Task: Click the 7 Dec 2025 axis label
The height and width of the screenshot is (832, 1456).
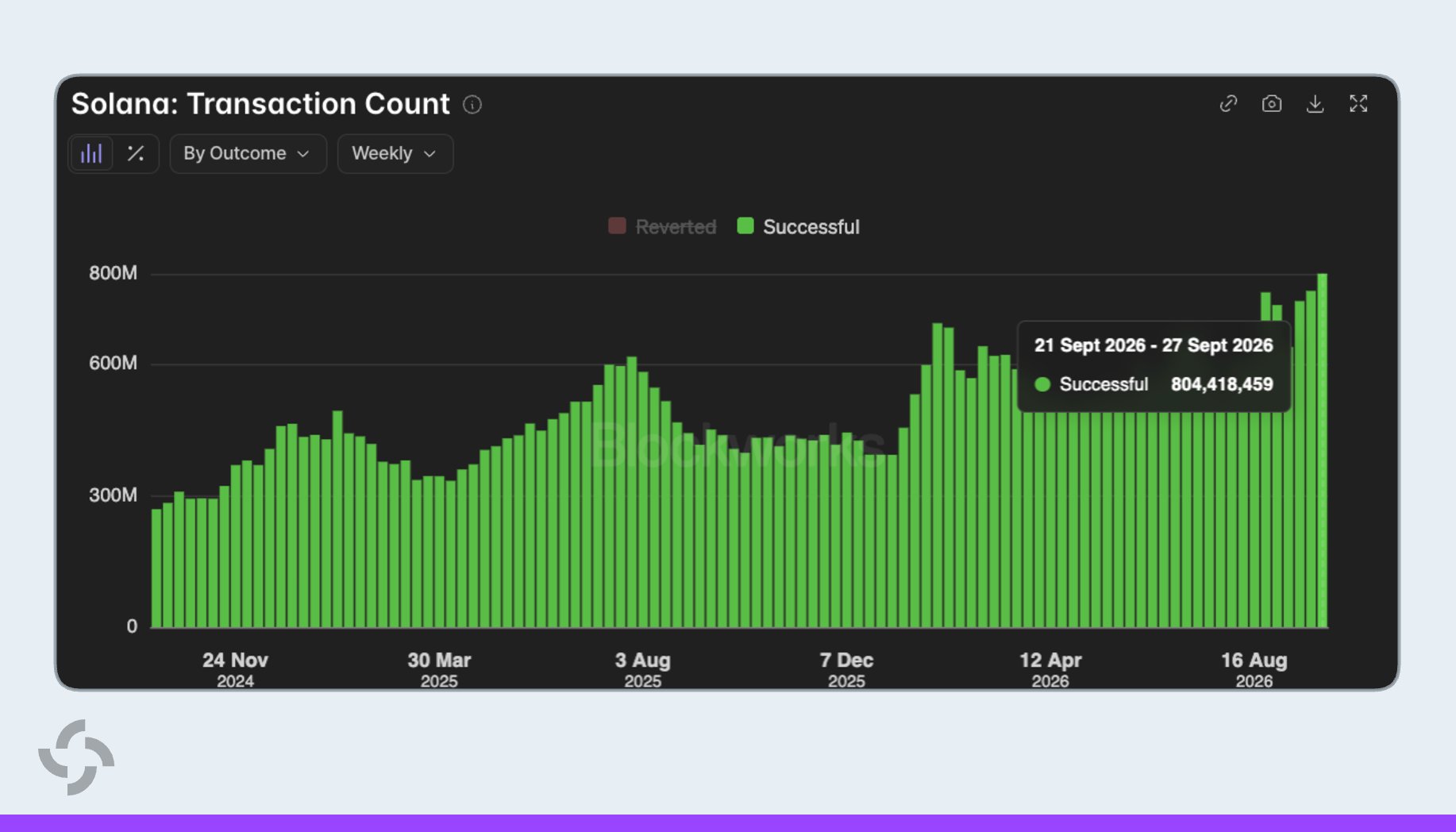Action: click(846, 669)
